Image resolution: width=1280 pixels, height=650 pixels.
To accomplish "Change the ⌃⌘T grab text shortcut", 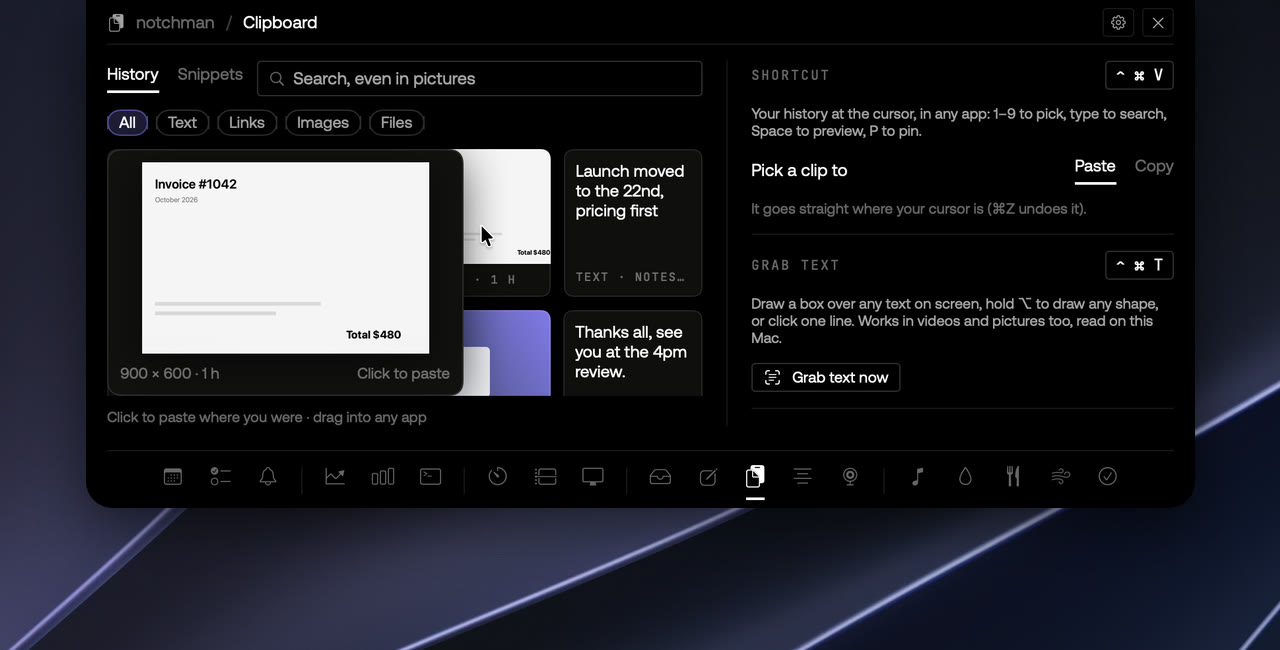I will coord(1139,265).
